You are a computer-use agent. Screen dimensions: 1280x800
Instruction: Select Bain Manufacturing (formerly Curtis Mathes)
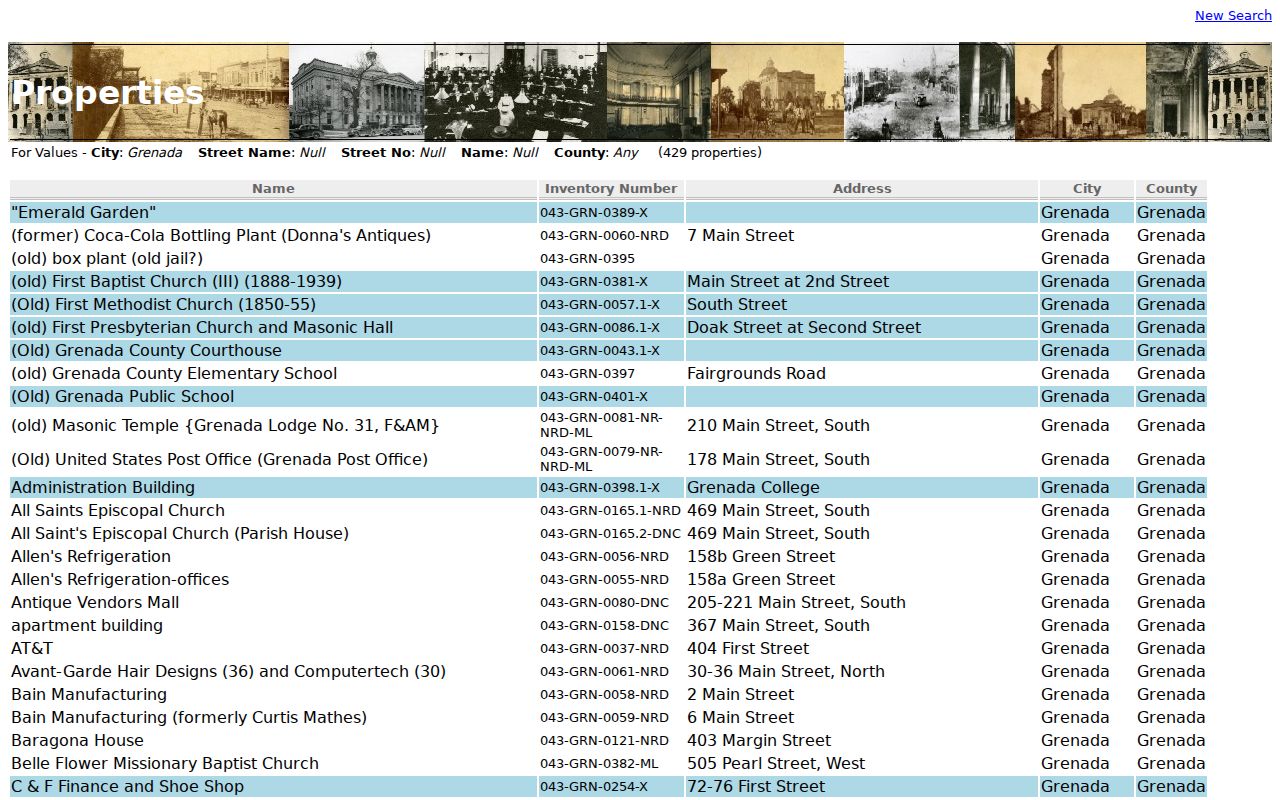coord(189,717)
